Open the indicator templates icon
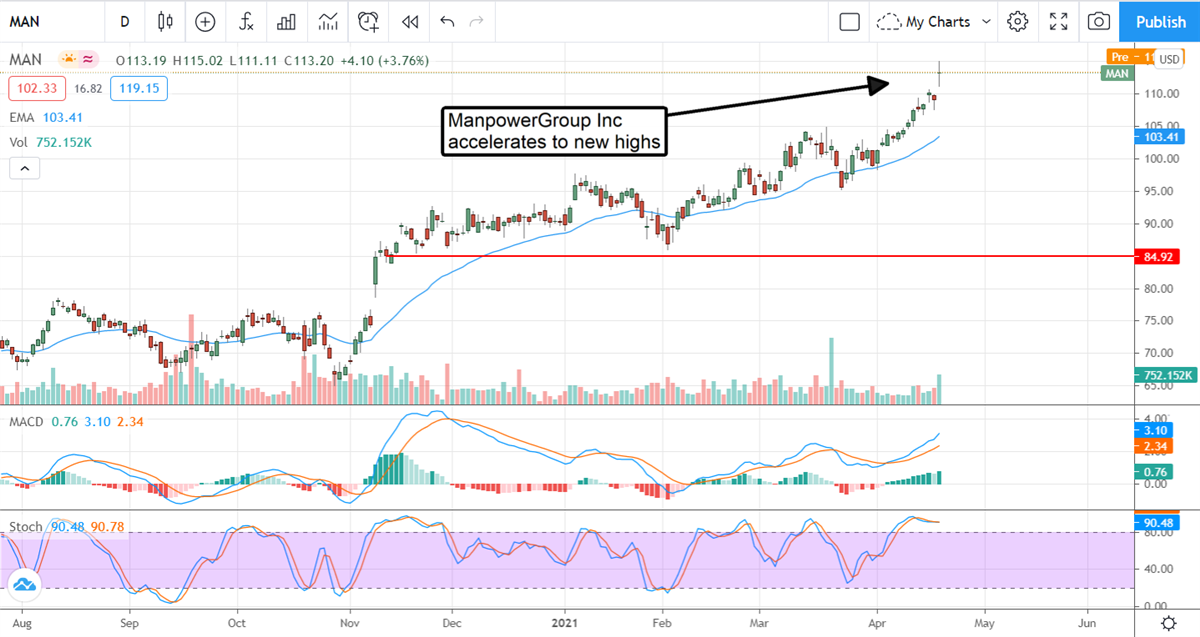This screenshot has height=637, width=1200. point(327,21)
